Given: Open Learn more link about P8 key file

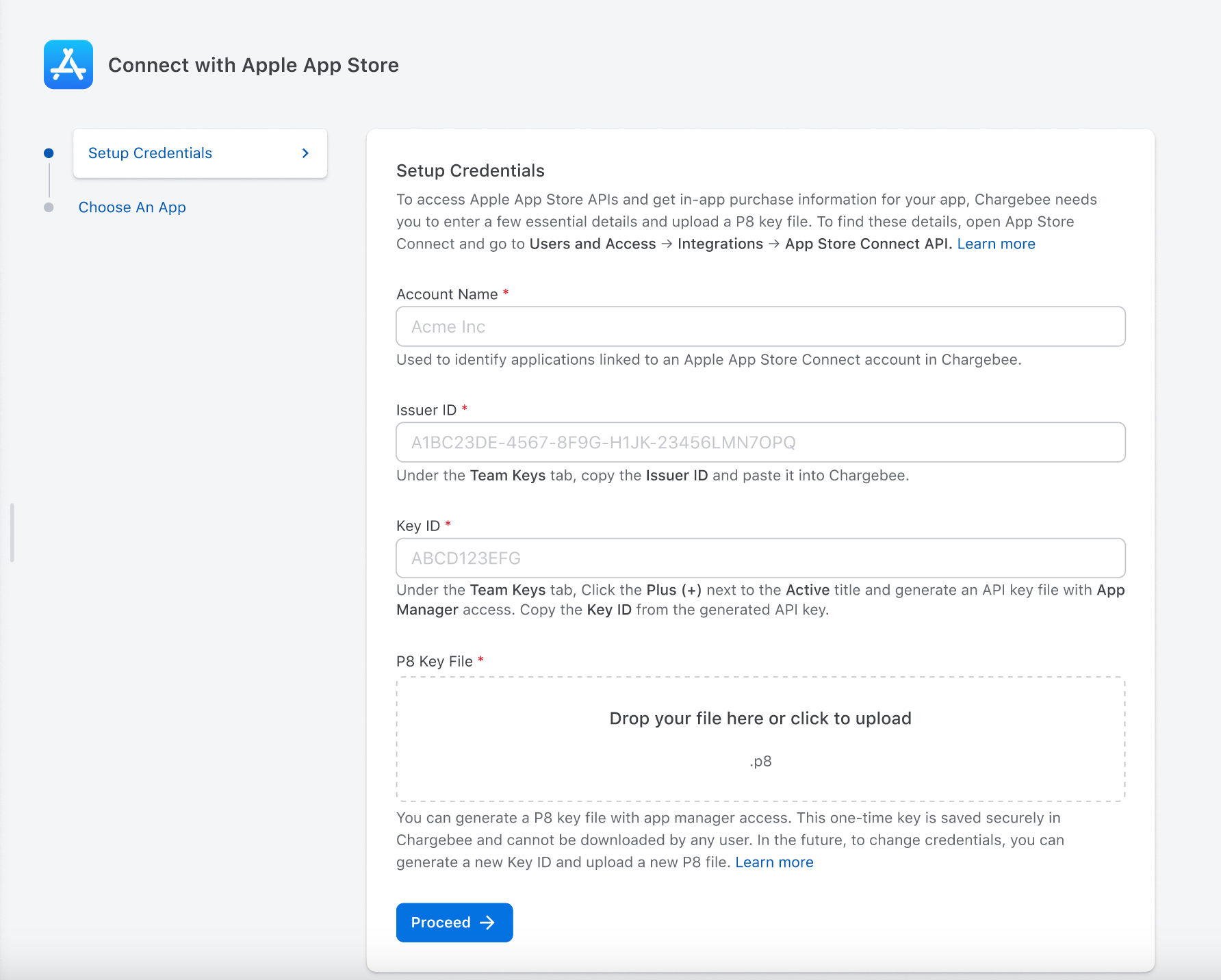Looking at the screenshot, I should coord(774,862).
